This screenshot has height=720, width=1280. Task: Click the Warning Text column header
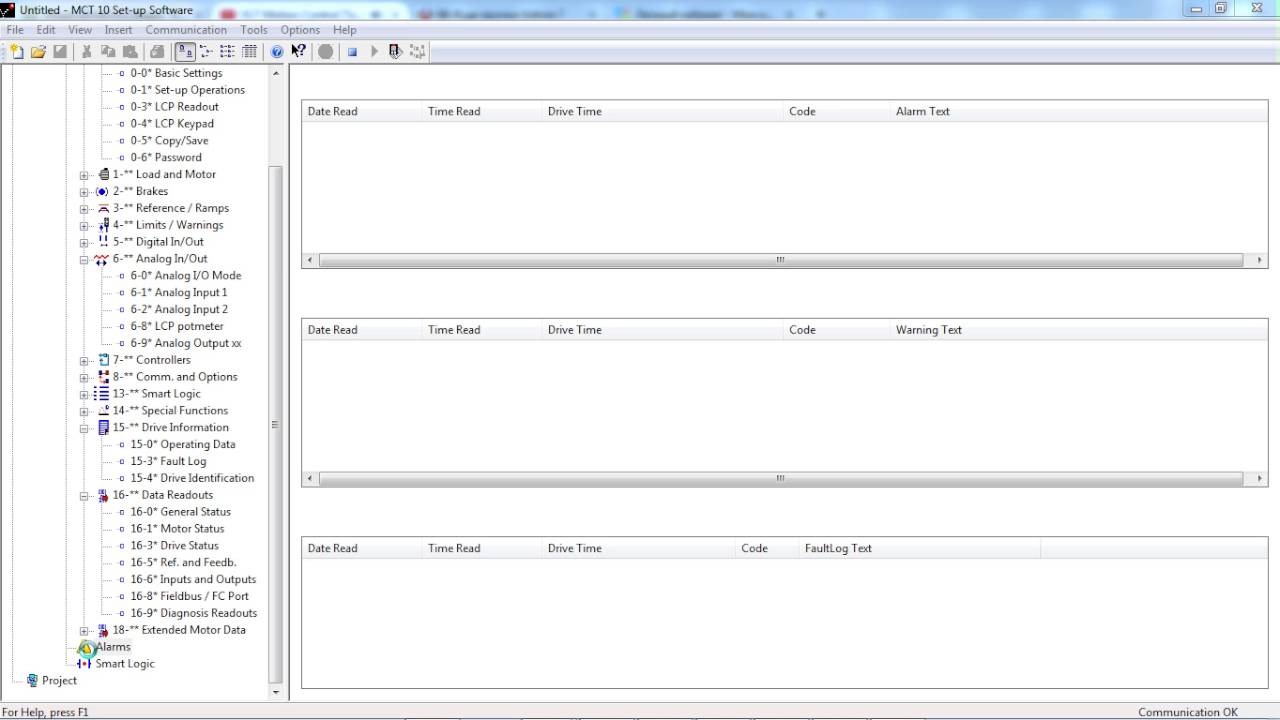[x=928, y=330]
